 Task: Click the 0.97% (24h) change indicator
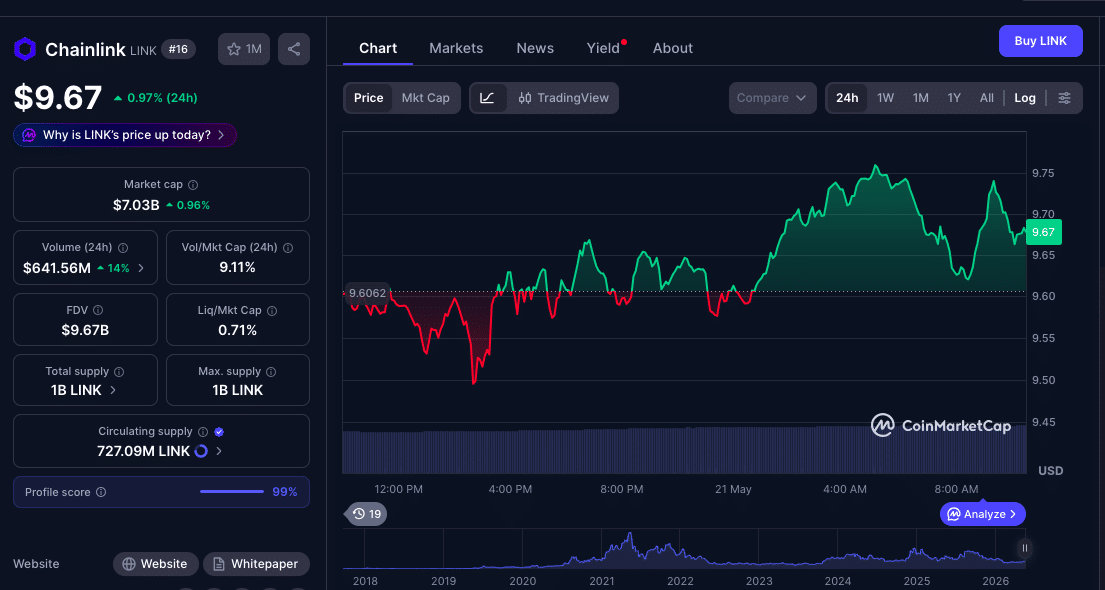click(x=155, y=98)
